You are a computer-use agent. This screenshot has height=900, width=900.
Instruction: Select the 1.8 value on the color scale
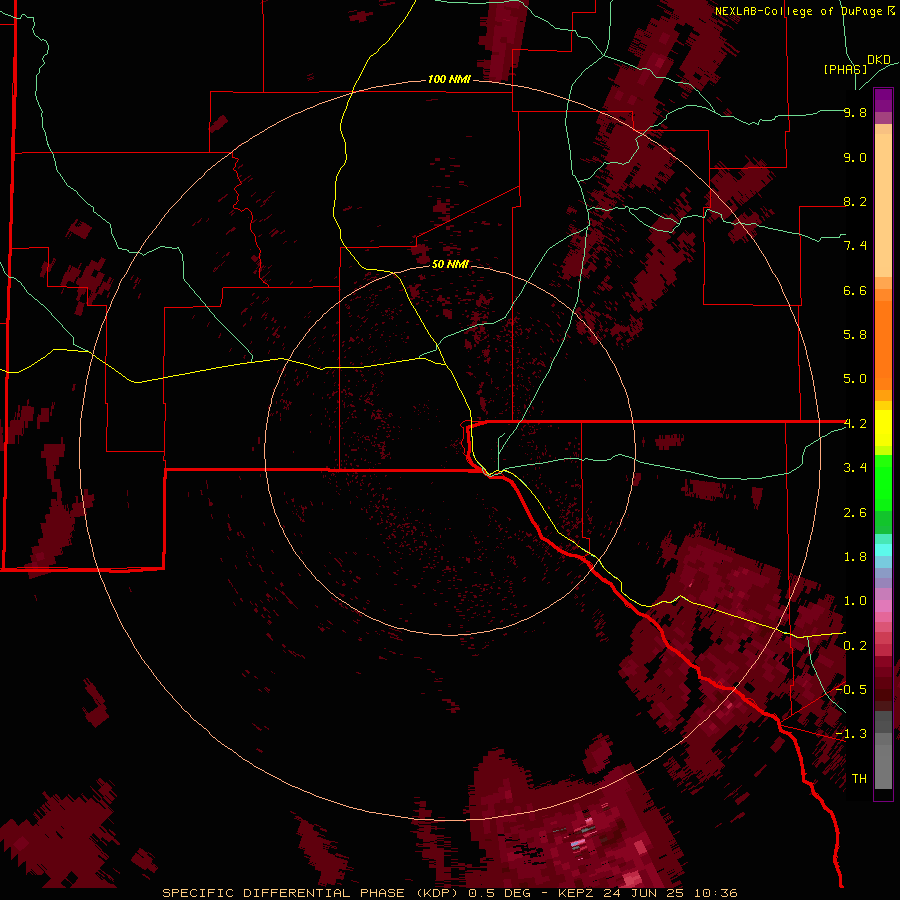coord(855,557)
